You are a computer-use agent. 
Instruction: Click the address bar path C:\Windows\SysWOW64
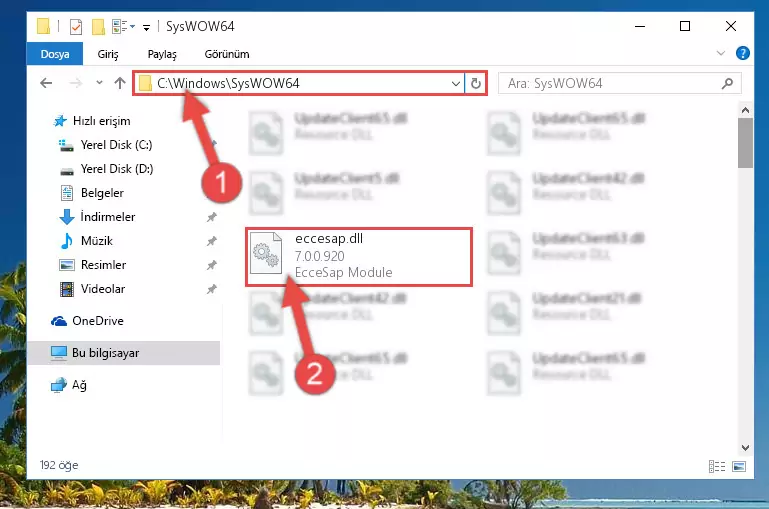click(228, 83)
